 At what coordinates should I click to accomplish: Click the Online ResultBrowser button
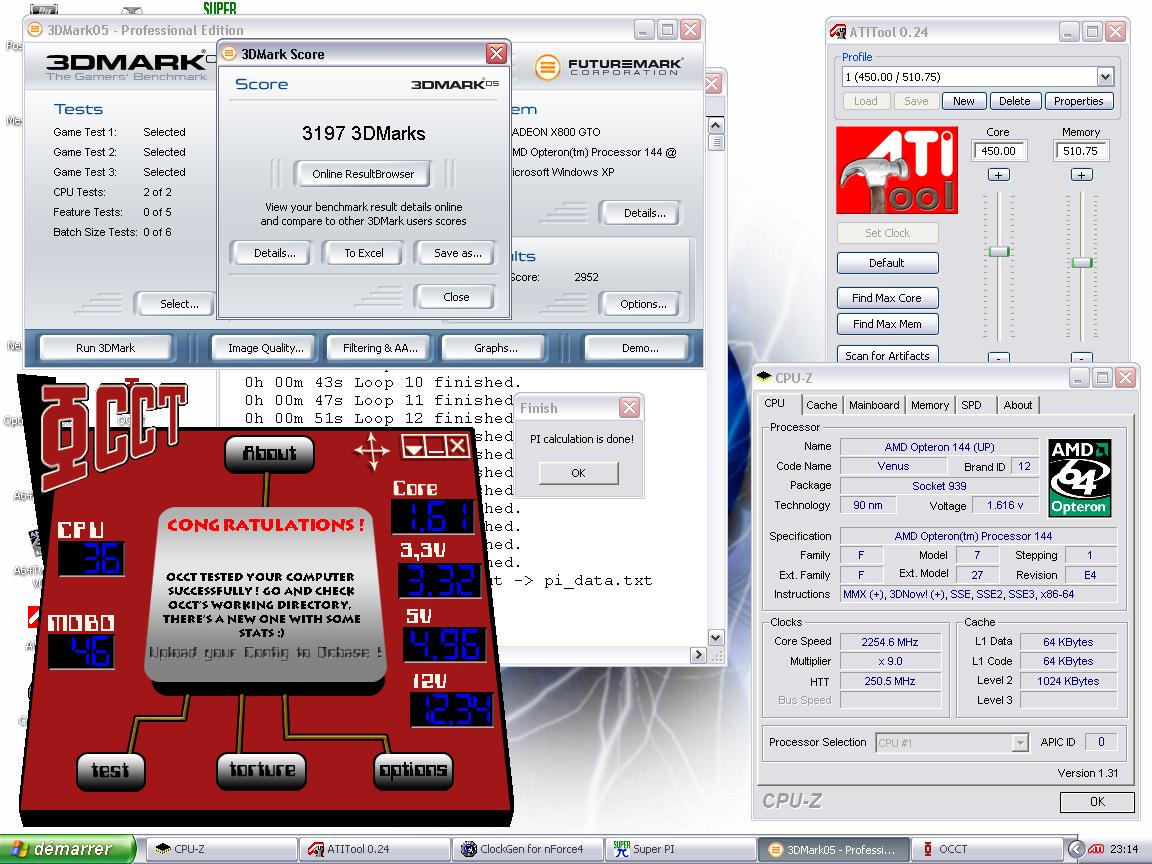363,174
